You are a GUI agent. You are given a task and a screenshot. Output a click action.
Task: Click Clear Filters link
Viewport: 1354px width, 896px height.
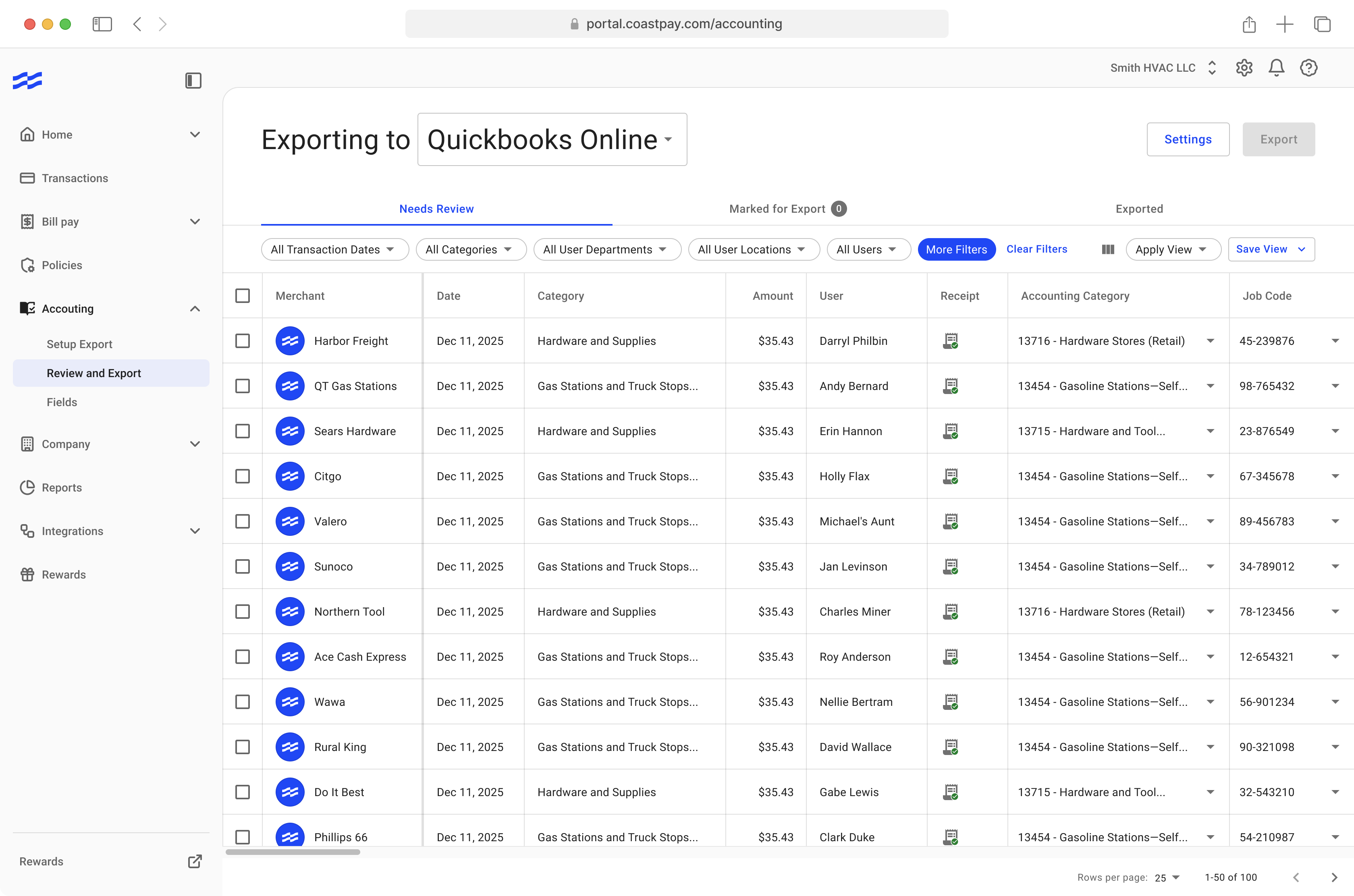pyautogui.click(x=1036, y=249)
